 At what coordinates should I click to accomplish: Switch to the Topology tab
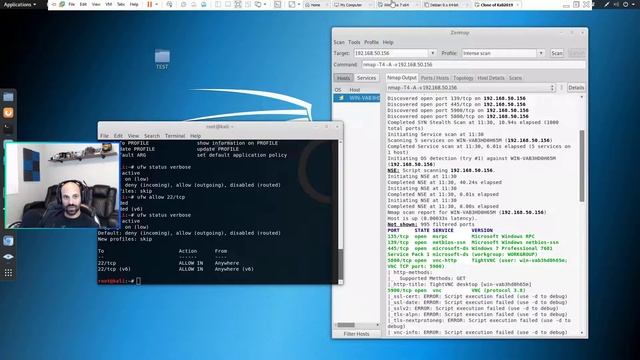pos(463,78)
